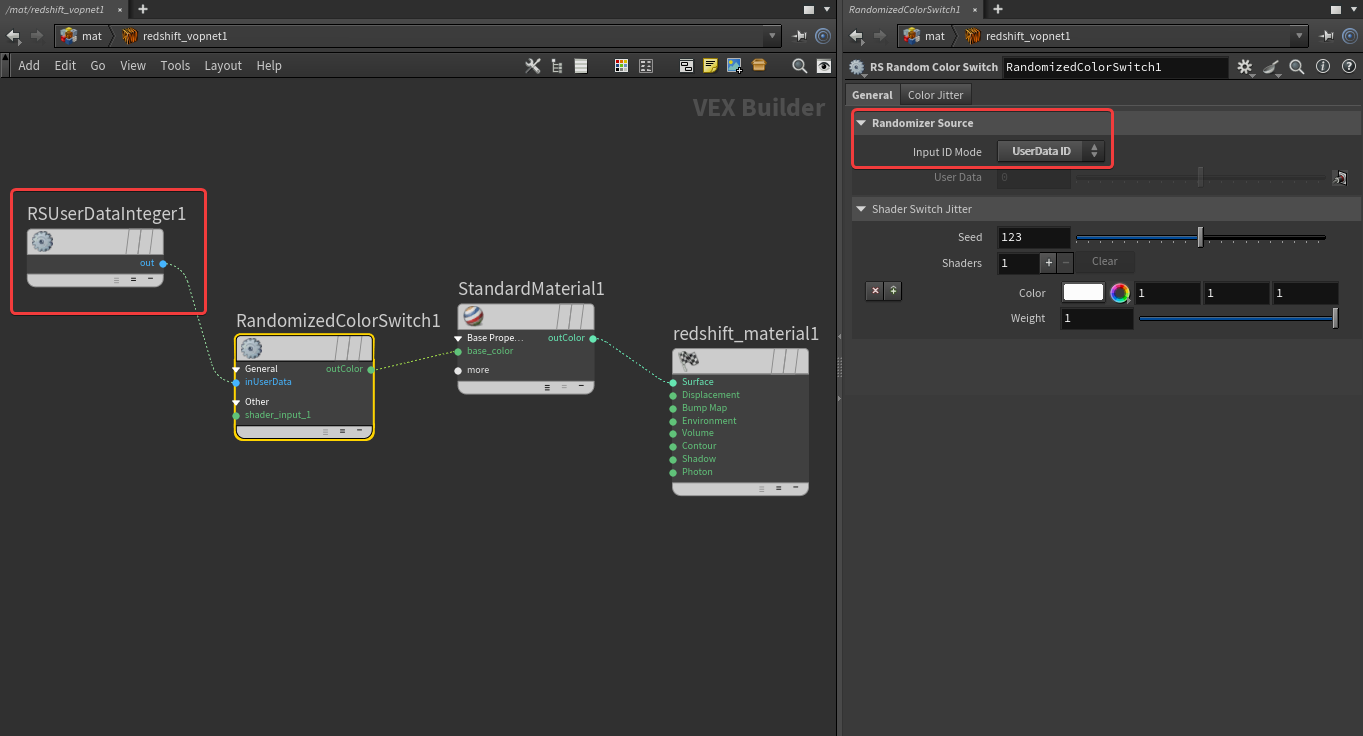Click the StandardMaterial1 node sphere icon
Image resolution: width=1363 pixels, height=736 pixels.
pos(473,316)
